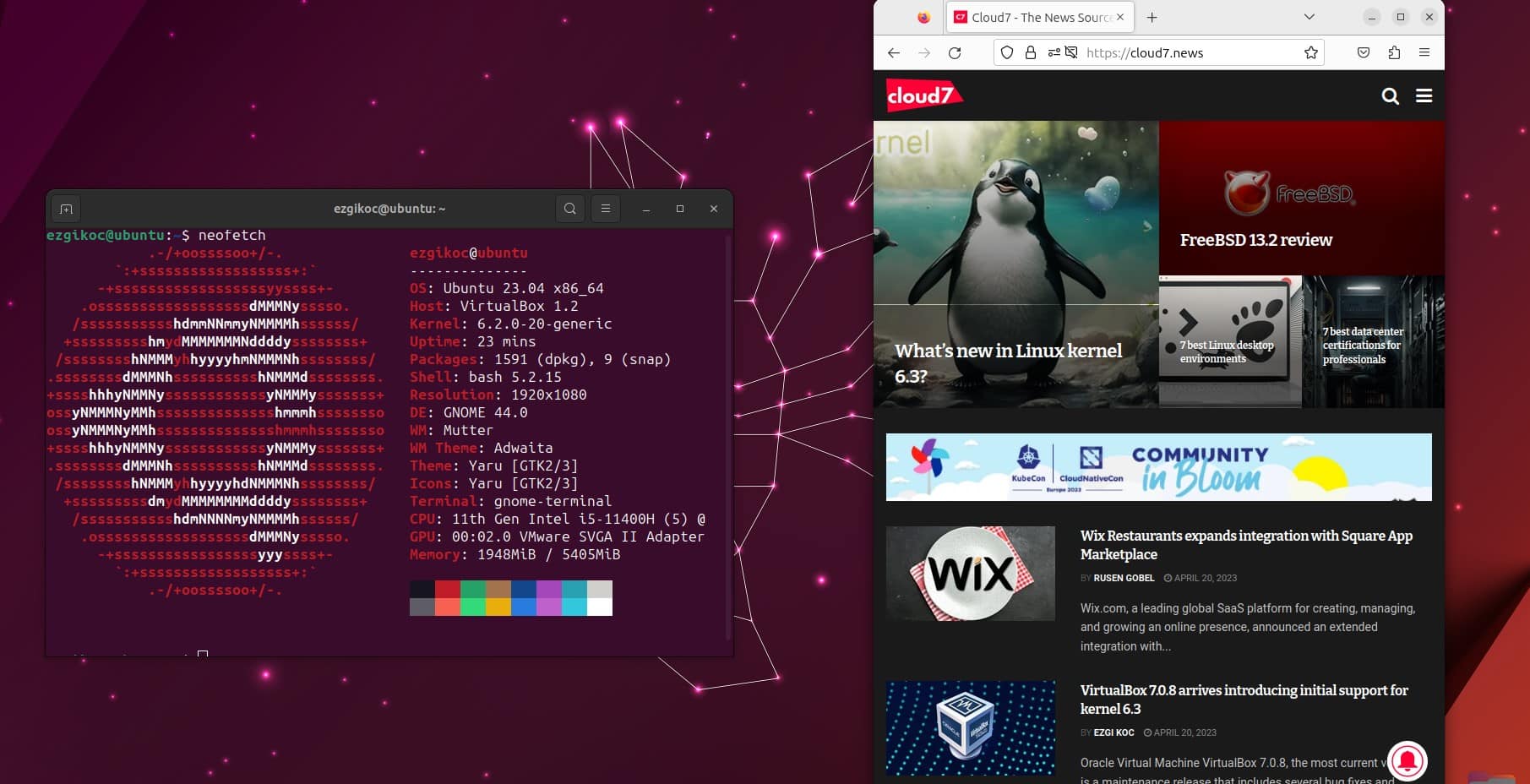Open the FreeBSD 13.2 review article
Image resolution: width=1530 pixels, height=784 pixels.
[1255, 240]
